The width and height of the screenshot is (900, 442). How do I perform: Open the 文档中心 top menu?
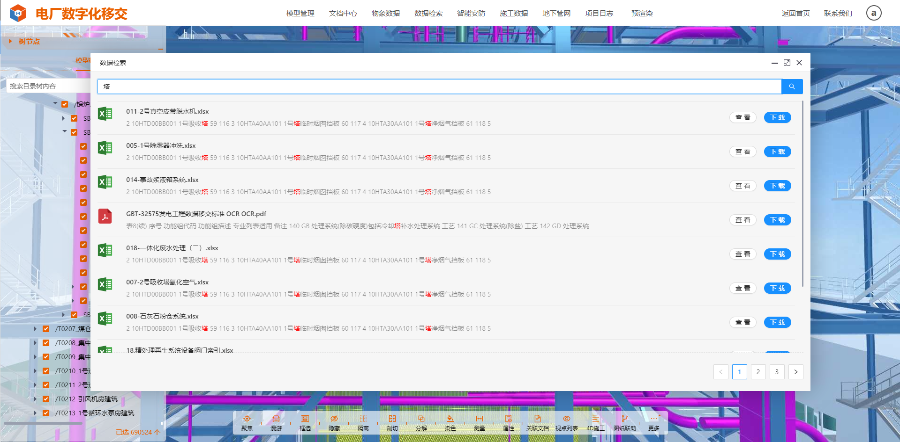click(x=342, y=13)
